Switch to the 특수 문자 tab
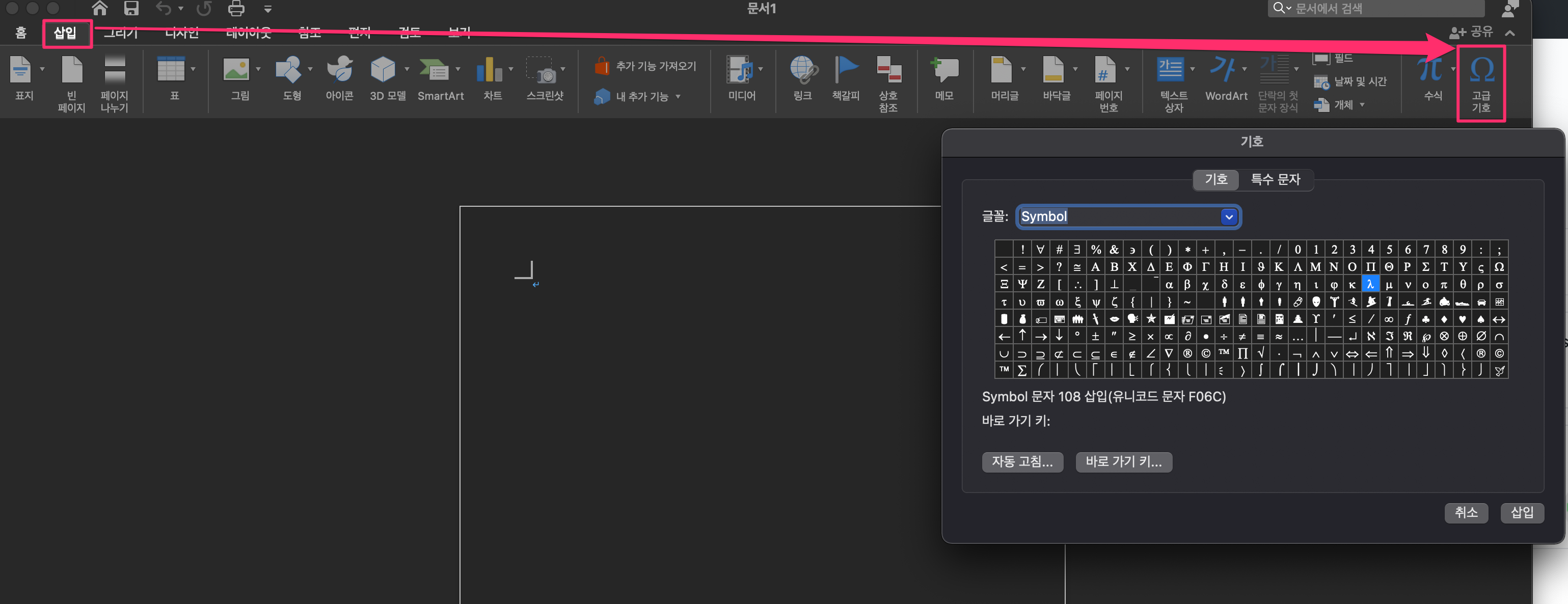This screenshot has width=1568, height=604. pyautogui.click(x=1275, y=179)
